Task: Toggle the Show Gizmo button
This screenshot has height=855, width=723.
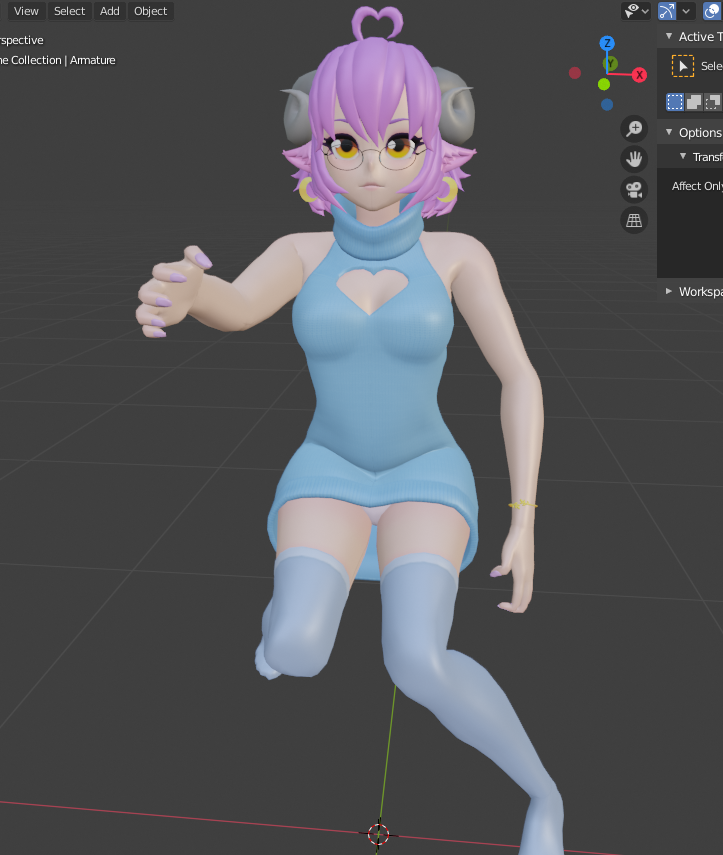Action: click(x=667, y=11)
